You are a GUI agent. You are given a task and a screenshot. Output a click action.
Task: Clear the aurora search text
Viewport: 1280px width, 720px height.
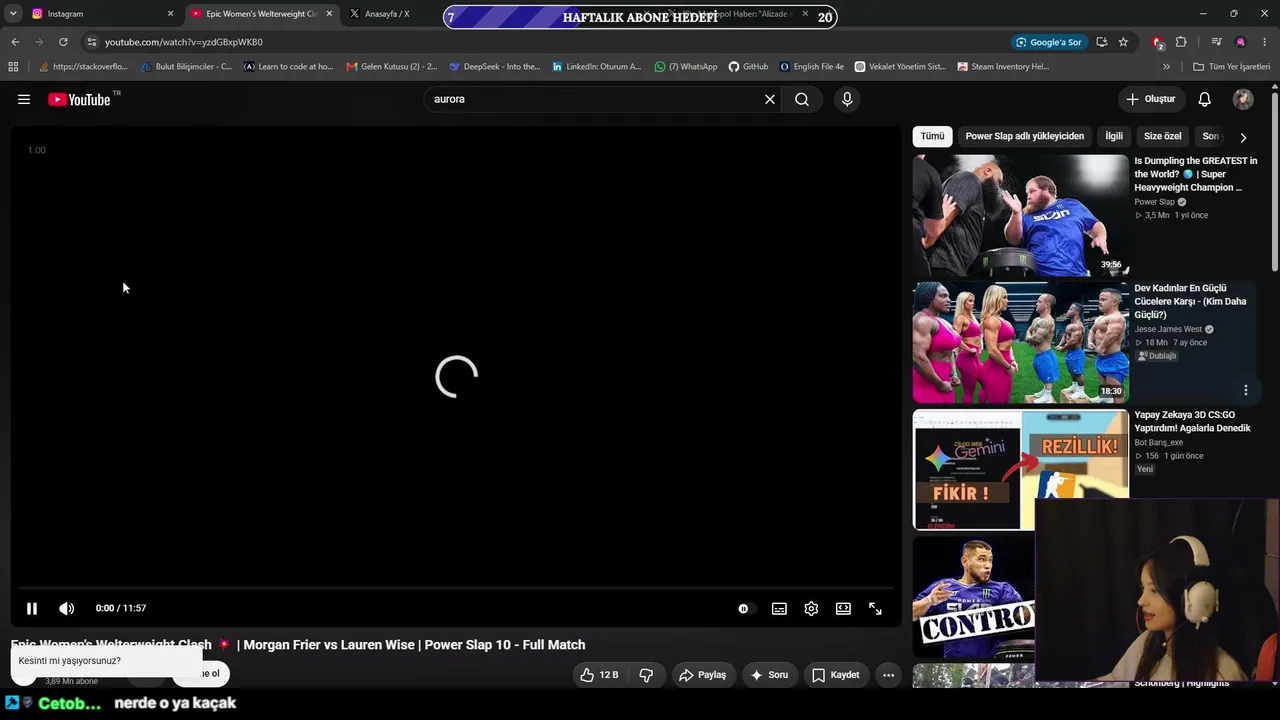coord(770,99)
